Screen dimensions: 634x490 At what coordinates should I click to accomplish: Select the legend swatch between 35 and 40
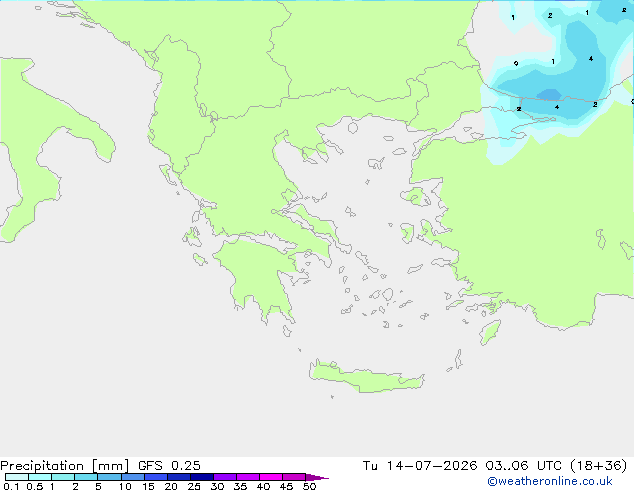[x=248, y=477]
